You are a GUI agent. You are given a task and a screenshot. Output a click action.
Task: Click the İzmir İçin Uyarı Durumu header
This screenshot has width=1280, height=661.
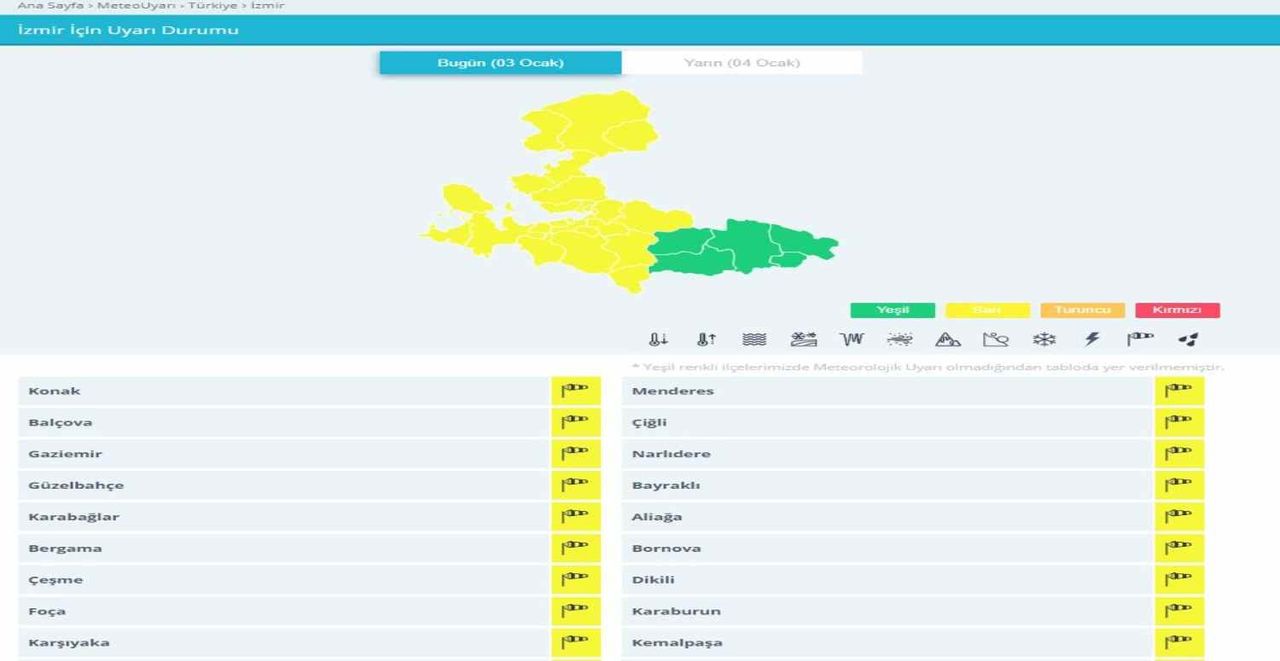128,30
